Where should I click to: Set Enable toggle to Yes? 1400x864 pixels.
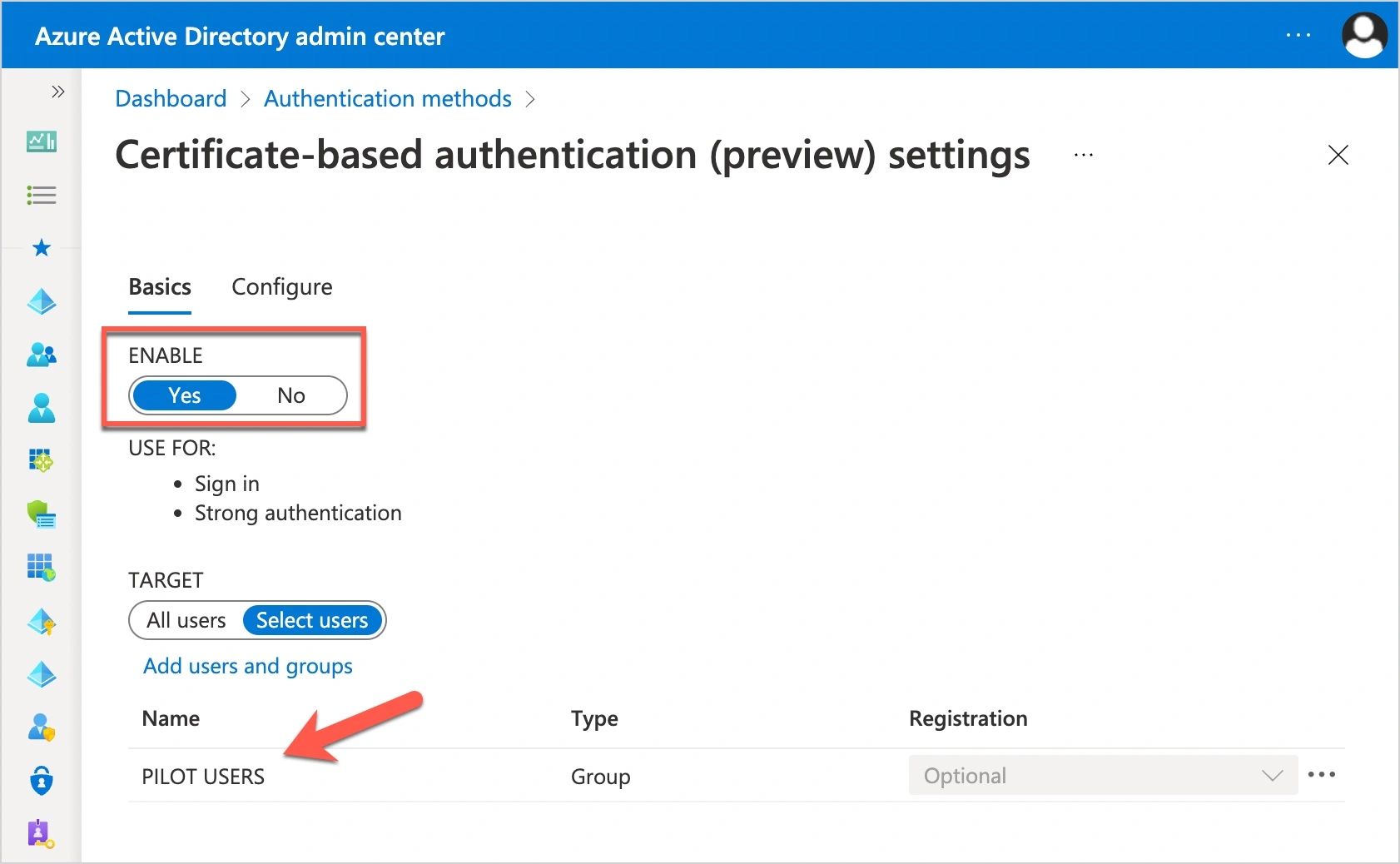185,395
